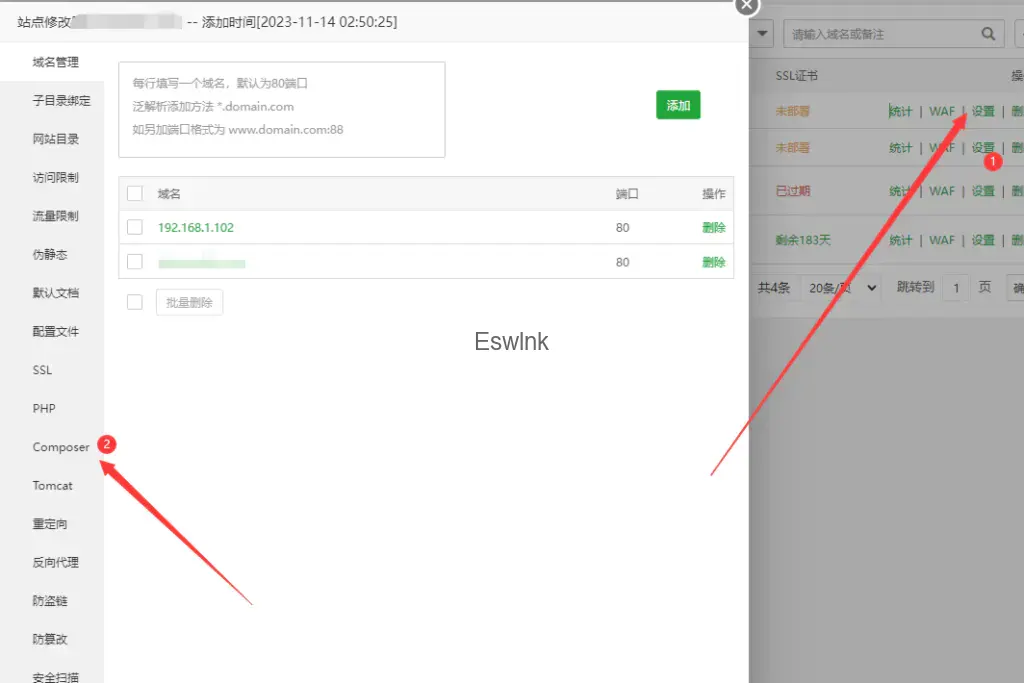This screenshot has width=1024, height=683.
Task: Click 设置 link in the first site row
Action: tap(983, 111)
